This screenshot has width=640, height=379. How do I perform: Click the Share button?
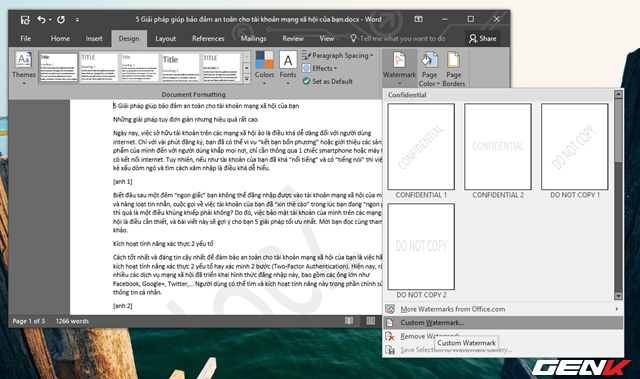[x=482, y=38]
